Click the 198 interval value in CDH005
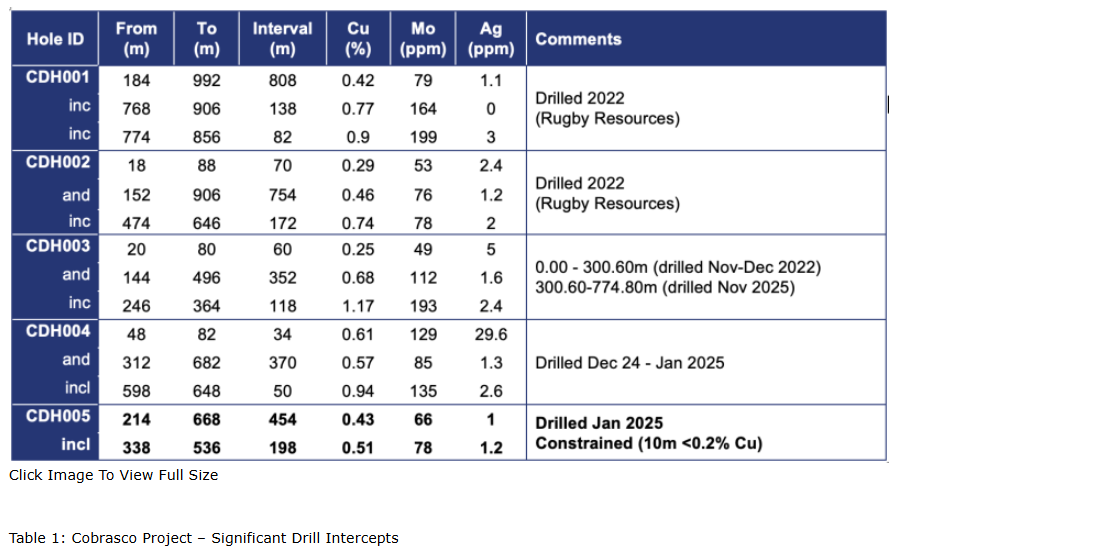 pyautogui.click(x=283, y=448)
